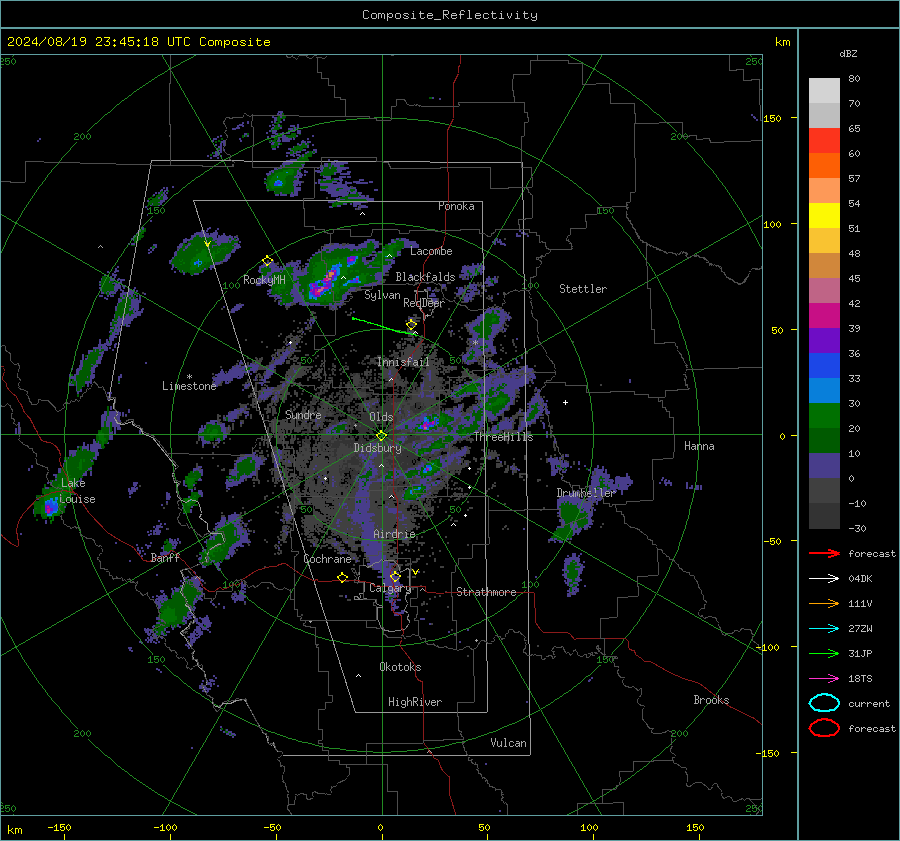
Task: Click the Sundre city label
Action: pyautogui.click(x=303, y=415)
